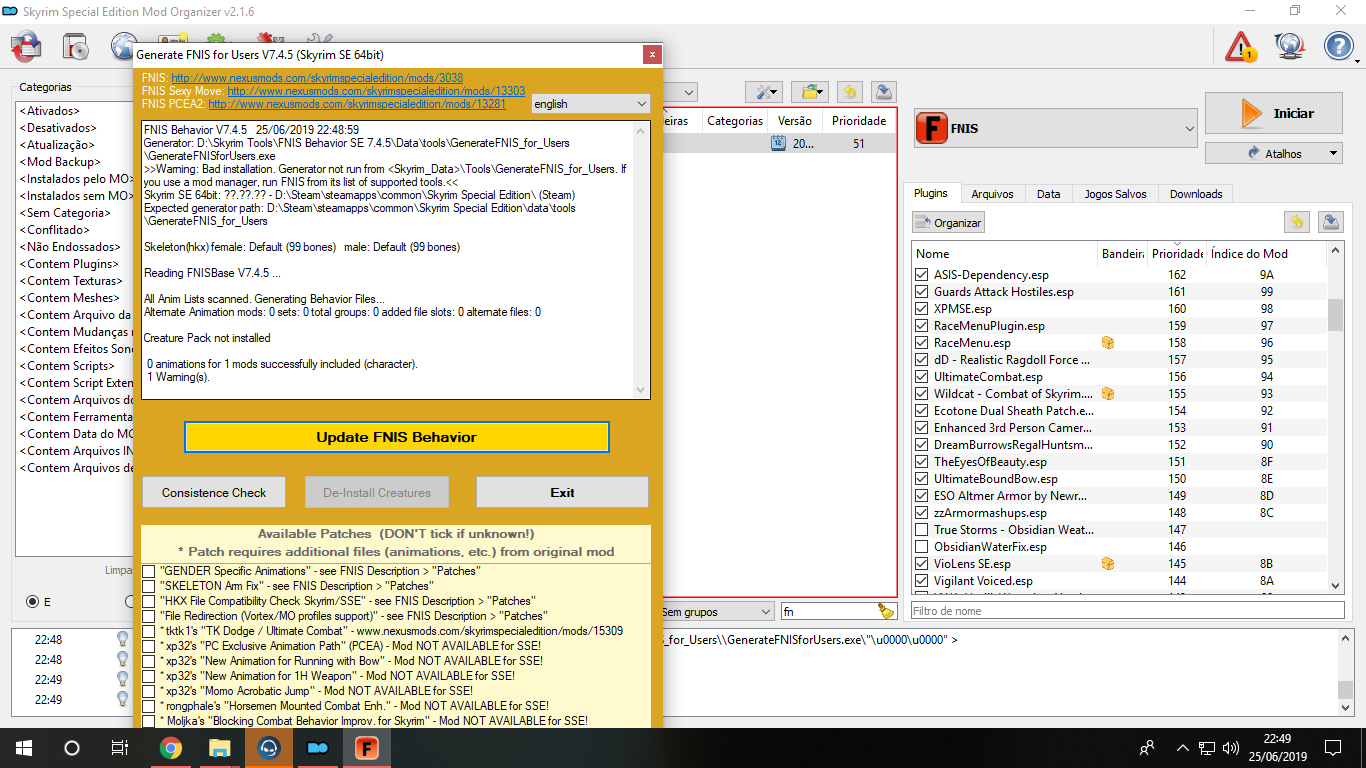Open the FNIS Sexy Move mods/13303 link

click(376, 91)
